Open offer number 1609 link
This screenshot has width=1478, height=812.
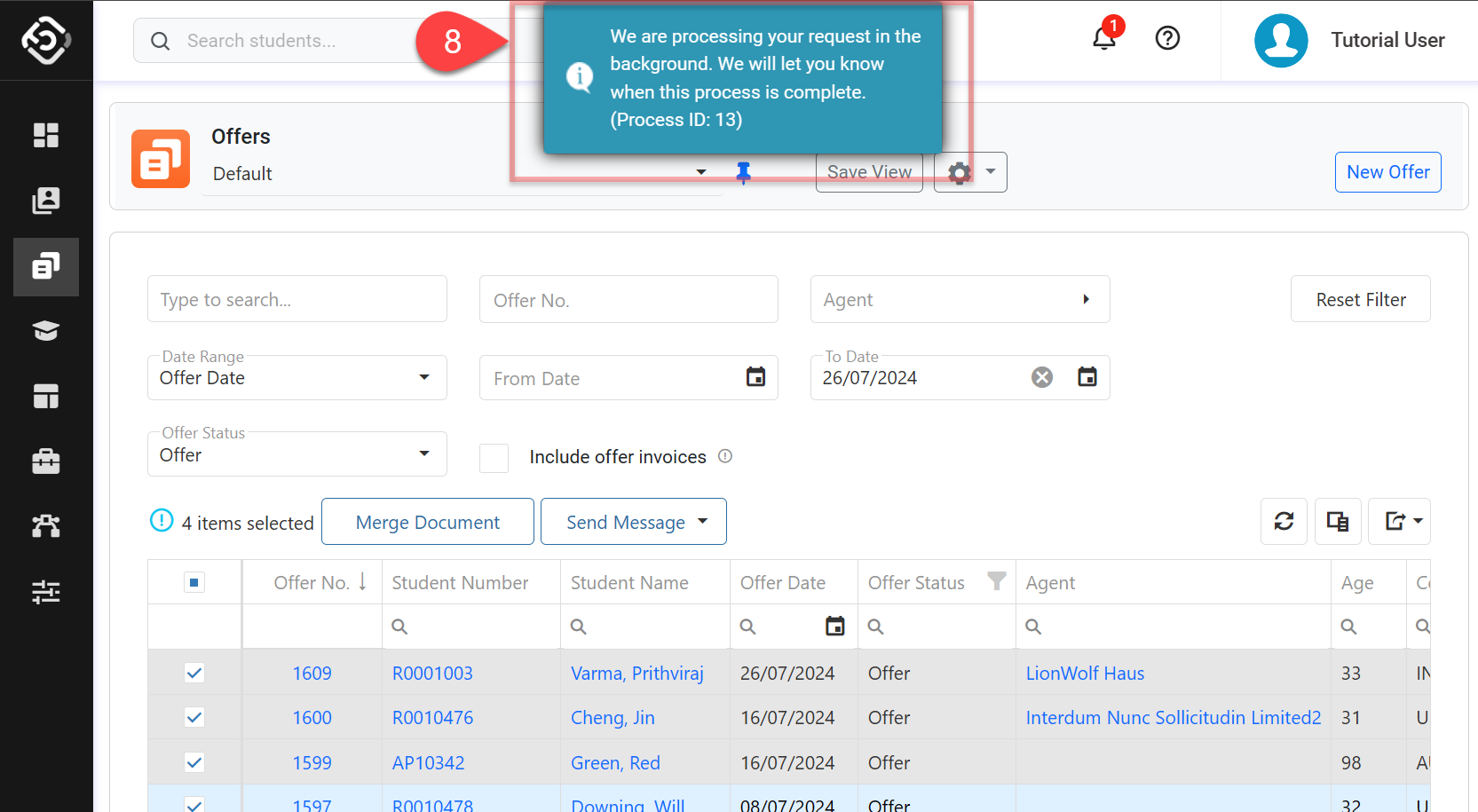(312, 673)
